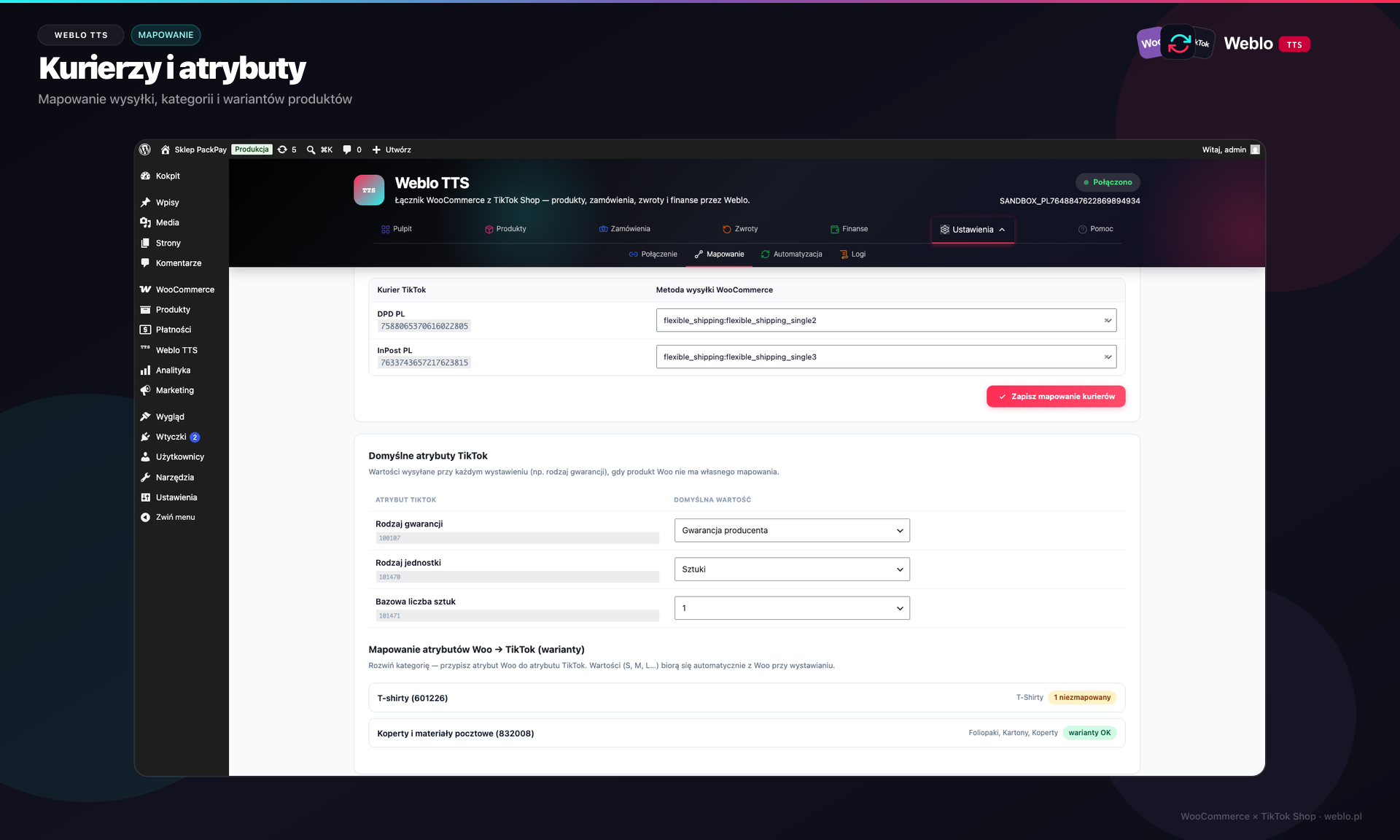Click the SANDBOX_PL7648847622869894934 identifier
The image size is (1400, 840).
1070,201
